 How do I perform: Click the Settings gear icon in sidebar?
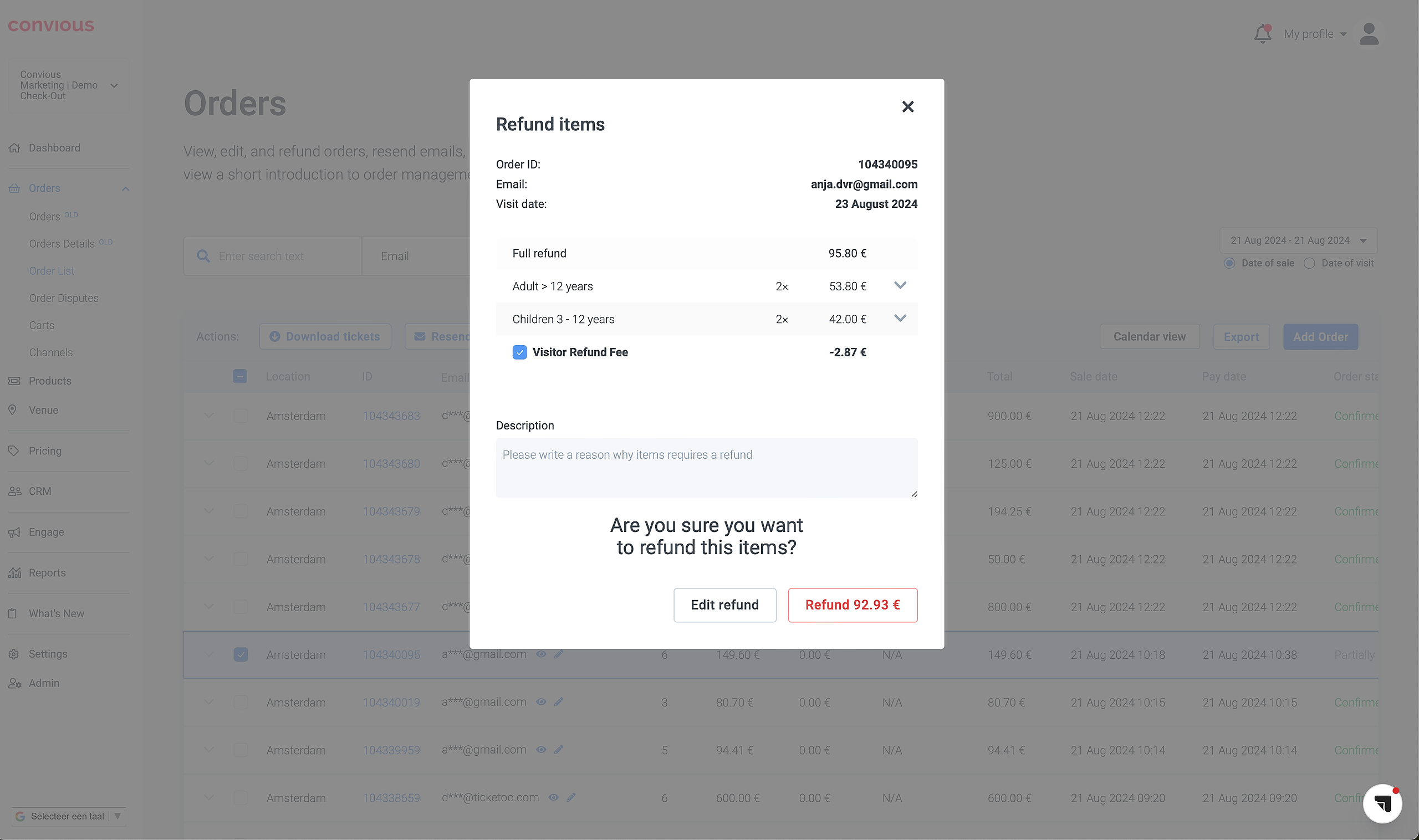click(15, 654)
